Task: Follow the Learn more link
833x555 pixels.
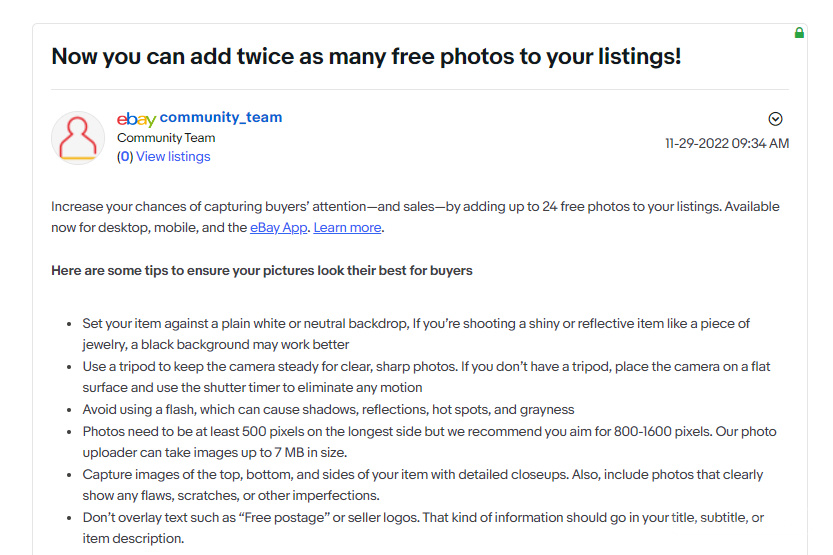Action: click(347, 228)
